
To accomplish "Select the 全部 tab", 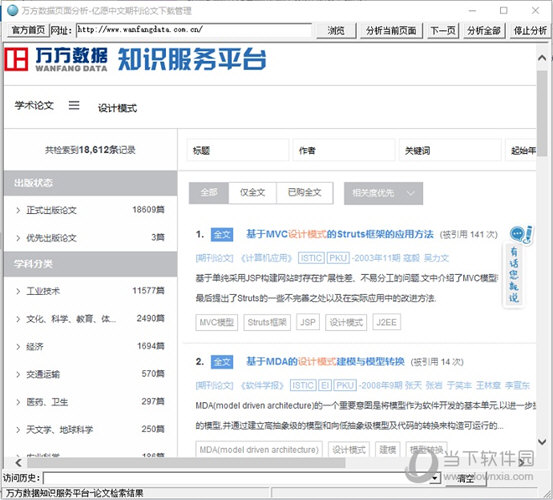I will coord(209,193).
